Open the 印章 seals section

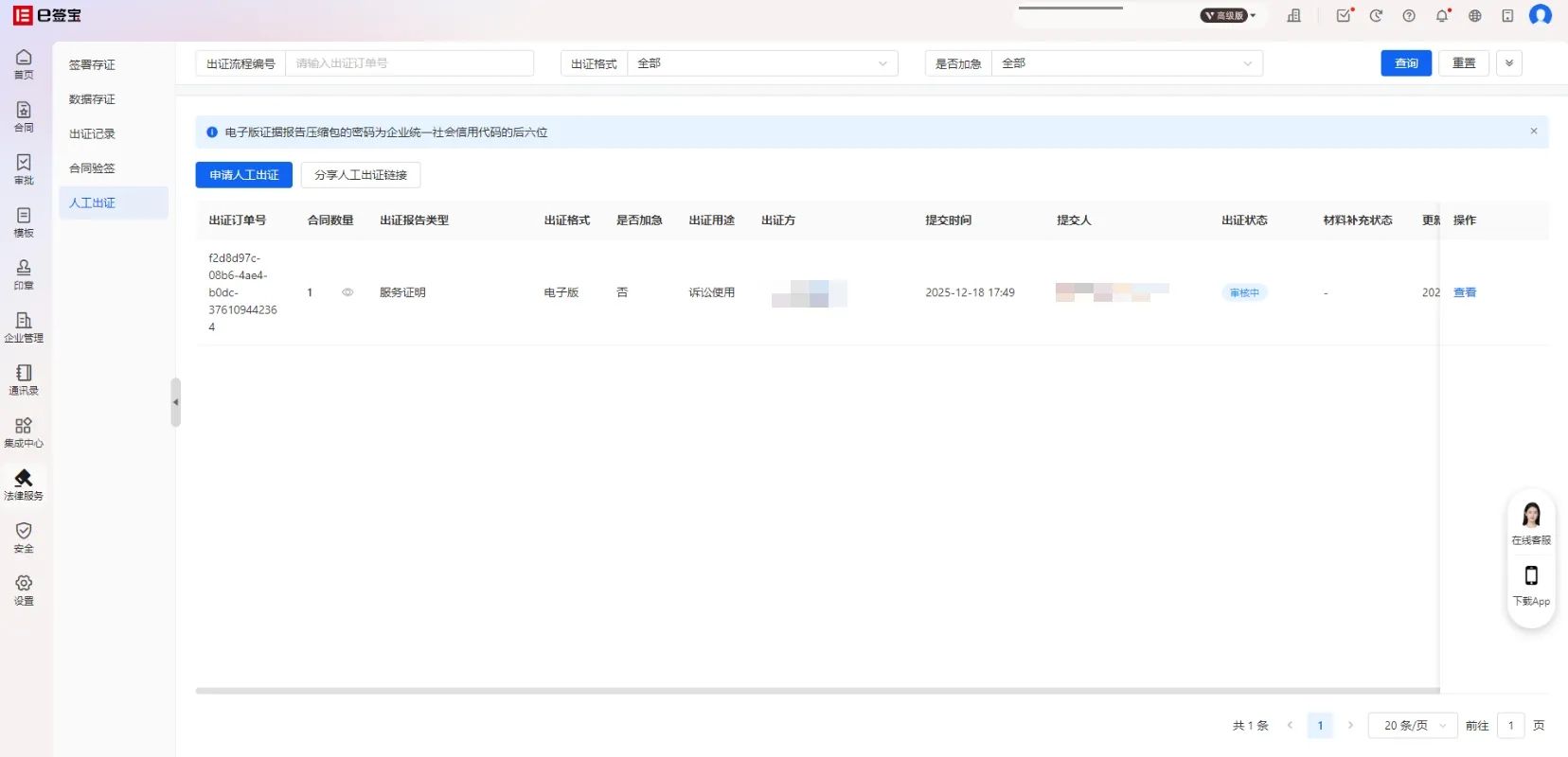pyautogui.click(x=24, y=274)
